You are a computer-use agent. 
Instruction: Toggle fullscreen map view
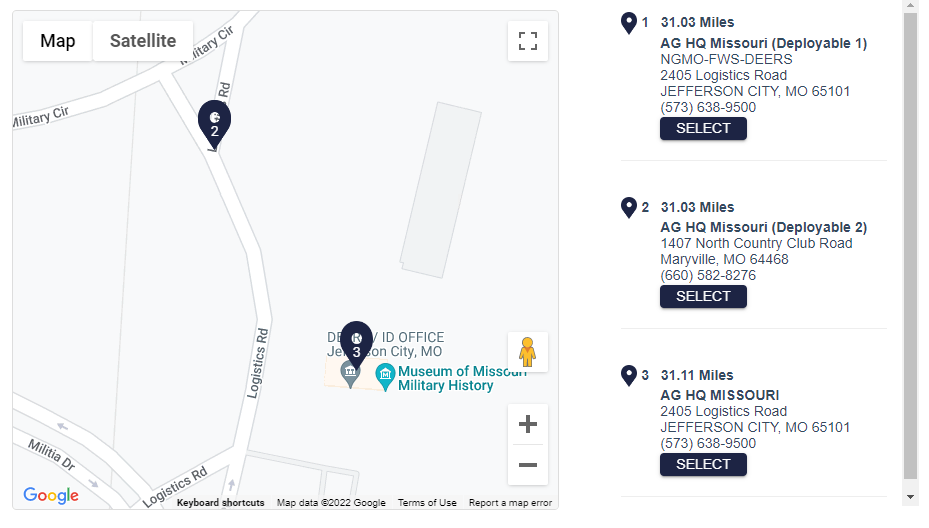click(x=527, y=41)
